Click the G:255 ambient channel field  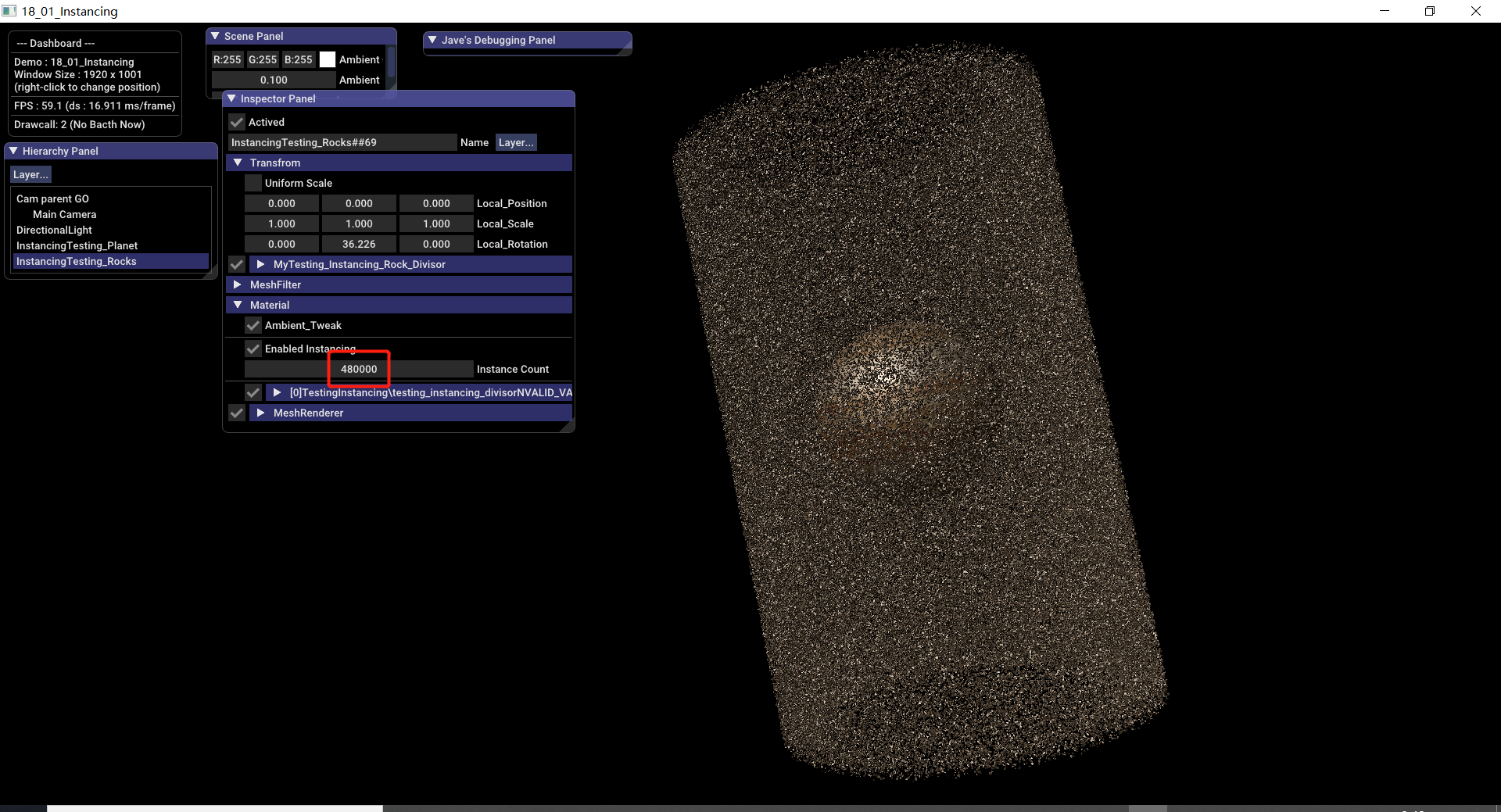click(263, 59)
